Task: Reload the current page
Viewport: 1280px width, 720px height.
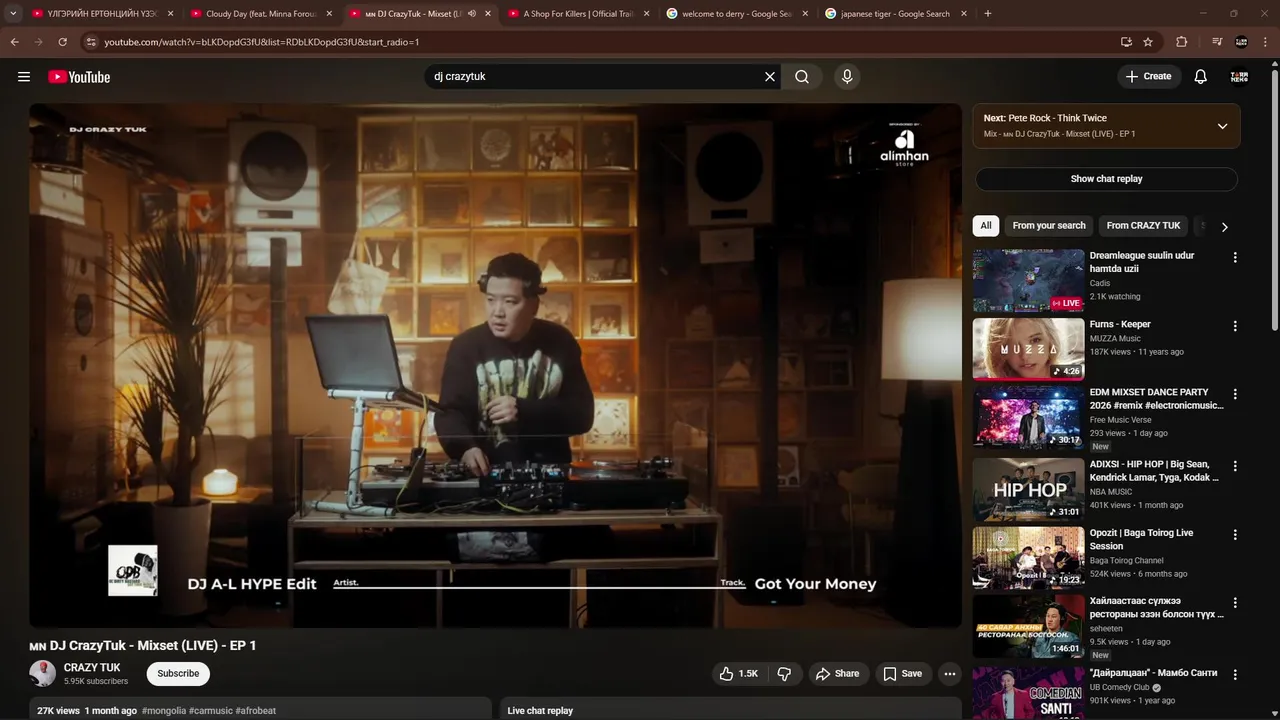Action: 62,42
